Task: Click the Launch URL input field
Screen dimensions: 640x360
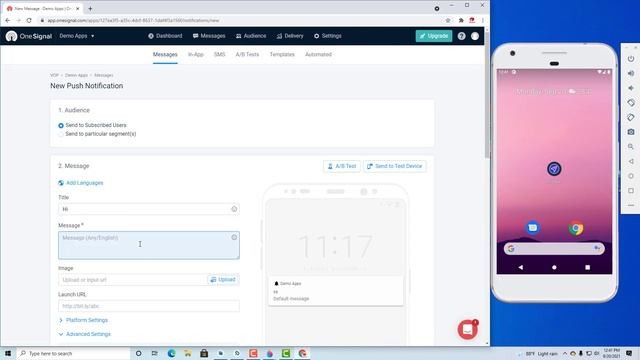Action: (149, 306)
